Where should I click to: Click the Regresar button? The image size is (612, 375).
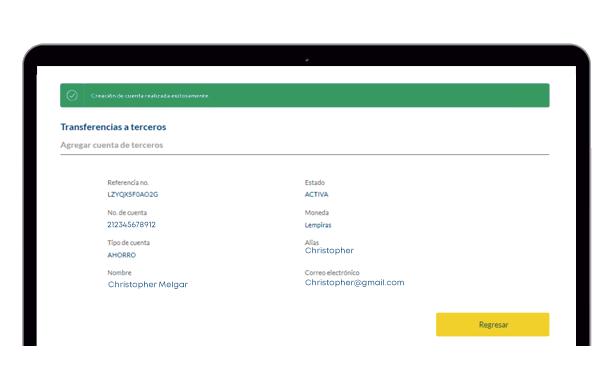[493, 324]
